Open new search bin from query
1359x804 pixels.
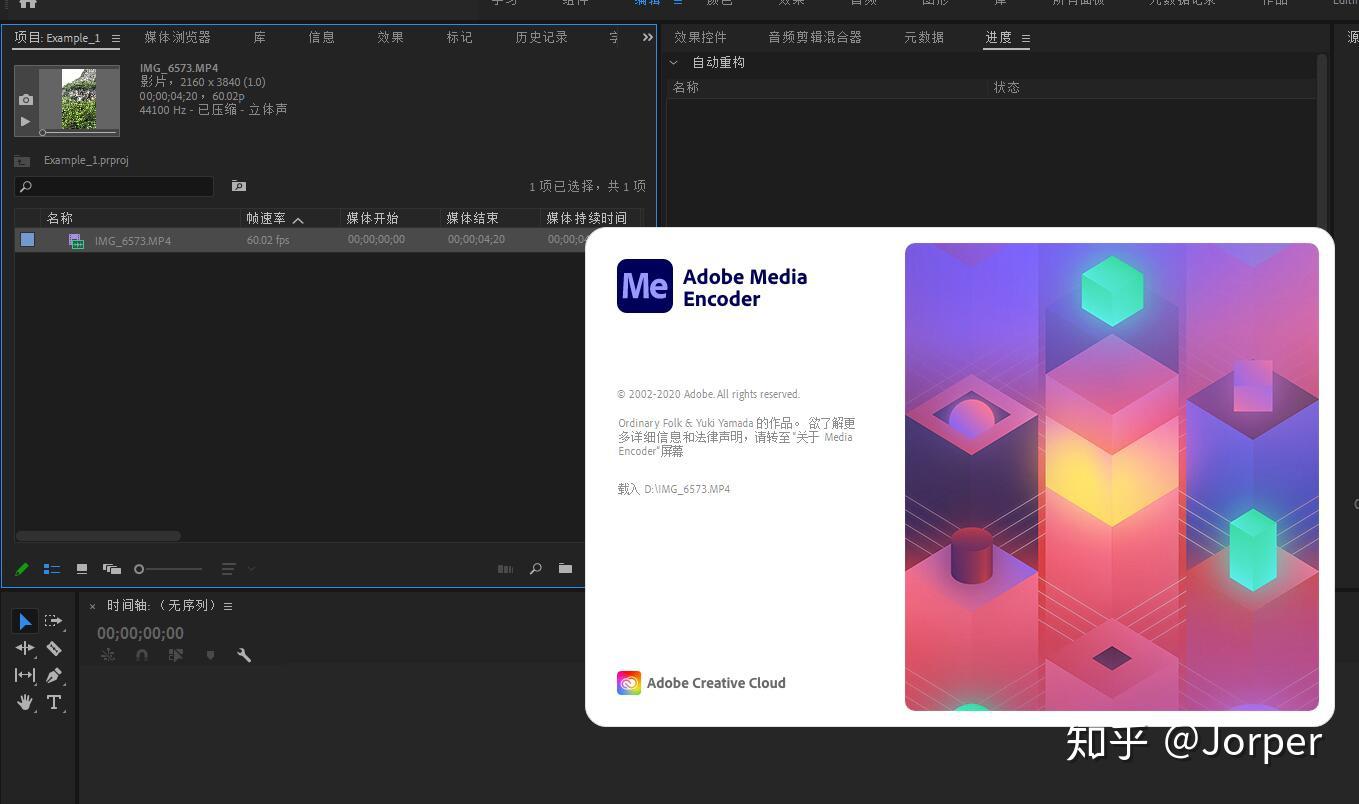point(238,186)
